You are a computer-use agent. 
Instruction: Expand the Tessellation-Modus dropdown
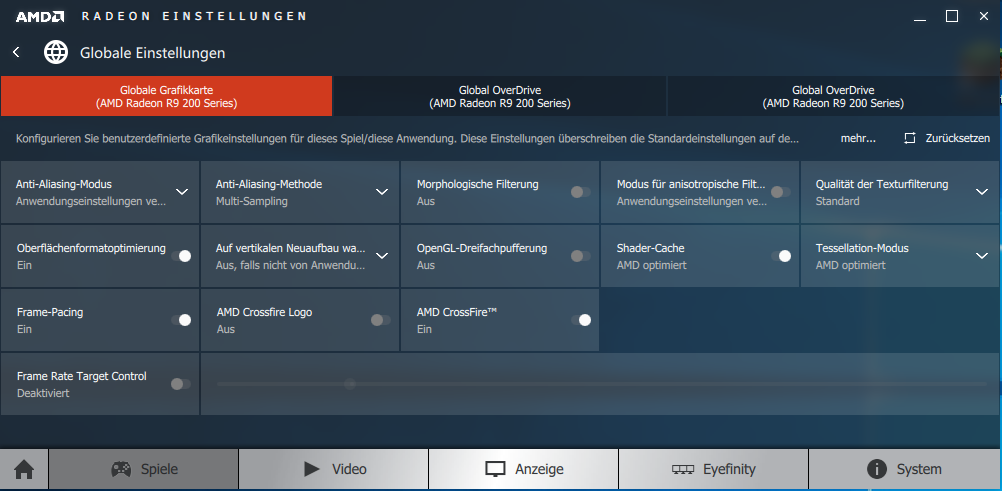pos(982,256)
